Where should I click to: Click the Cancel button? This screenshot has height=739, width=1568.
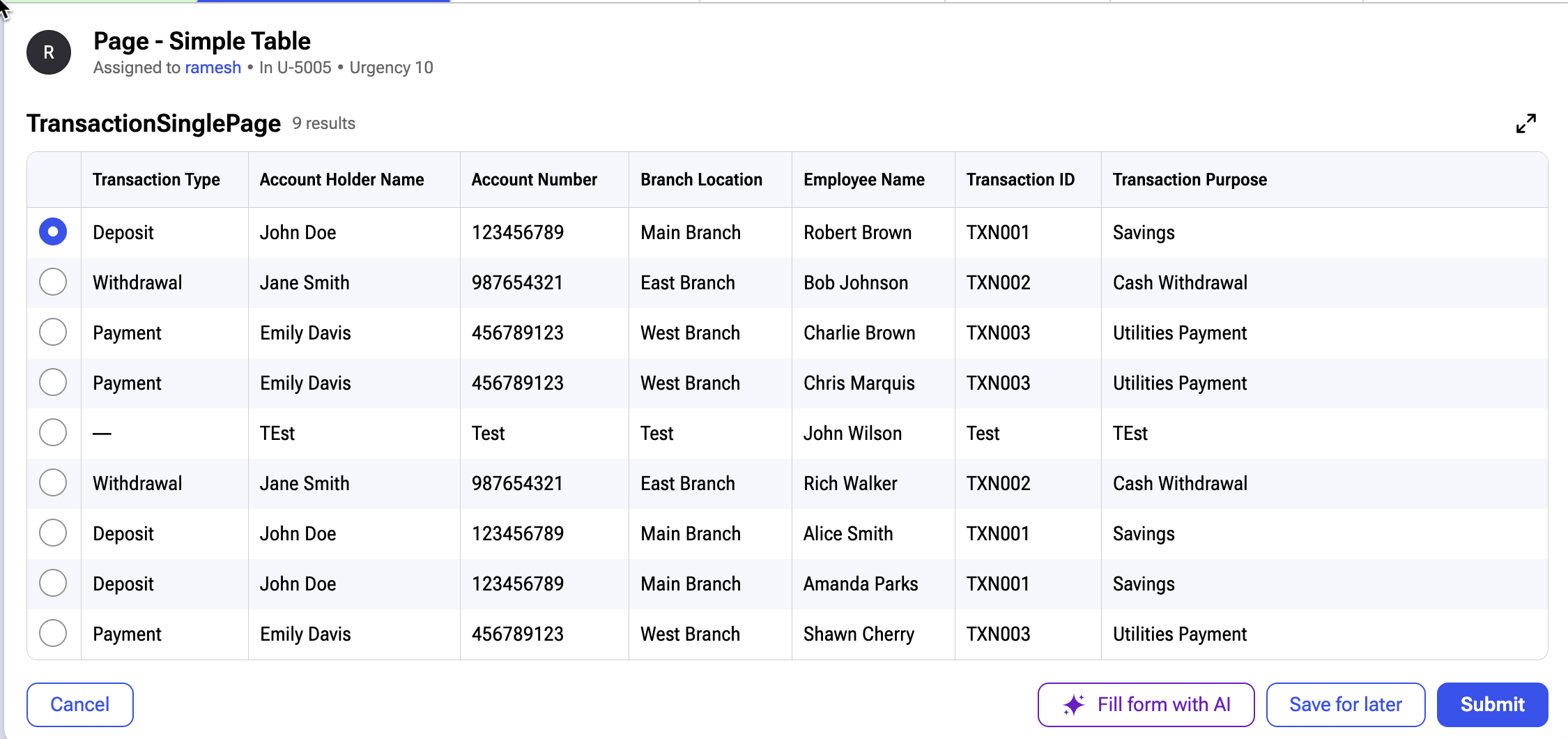tap(80, 705)
